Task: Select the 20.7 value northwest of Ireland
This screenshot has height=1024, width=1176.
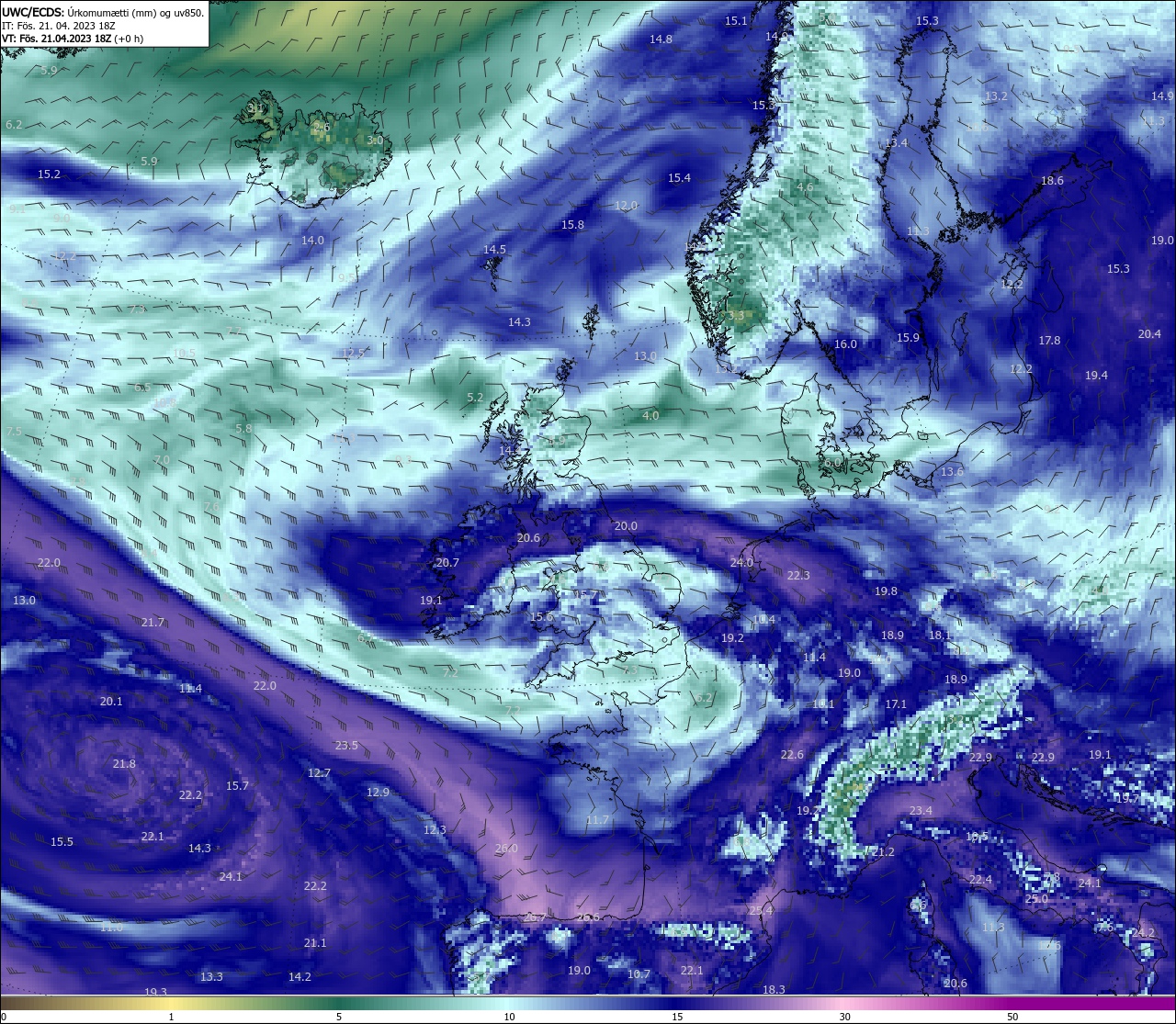Action: (x=447, y=563)
